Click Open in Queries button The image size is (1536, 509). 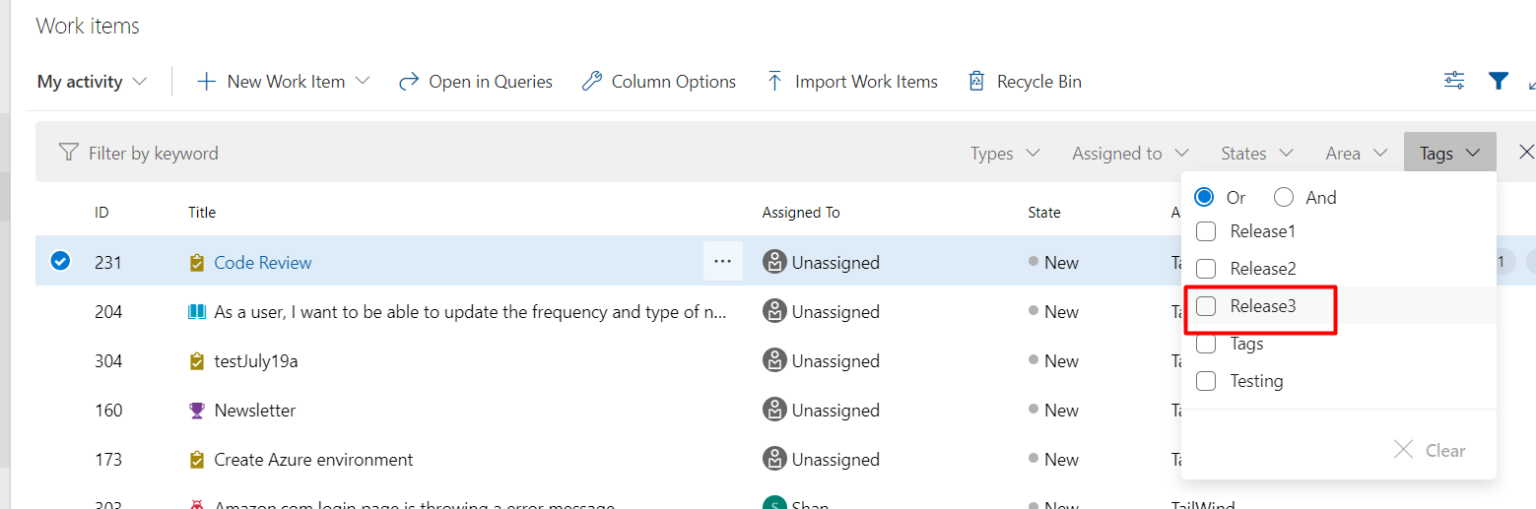[x=475, y=82]
